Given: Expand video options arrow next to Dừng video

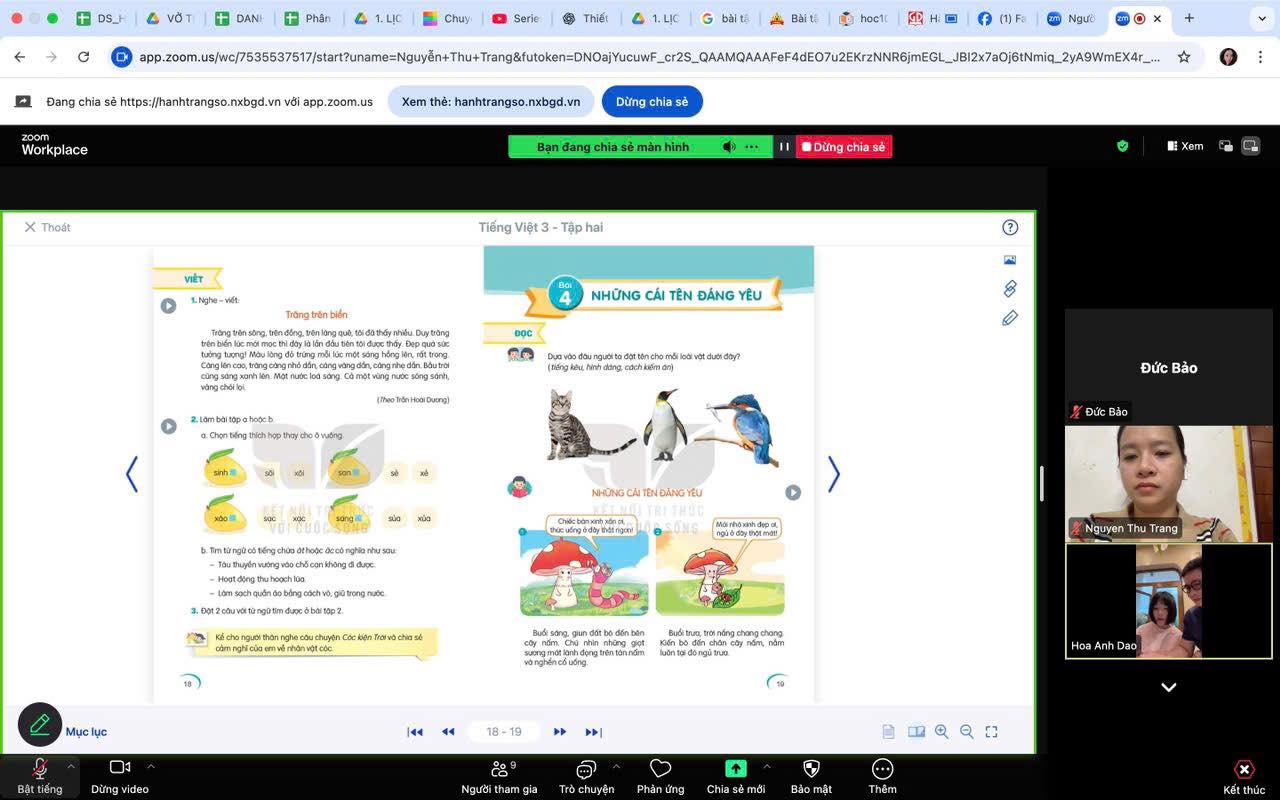Looking at the screenshot, I should 151,766.
